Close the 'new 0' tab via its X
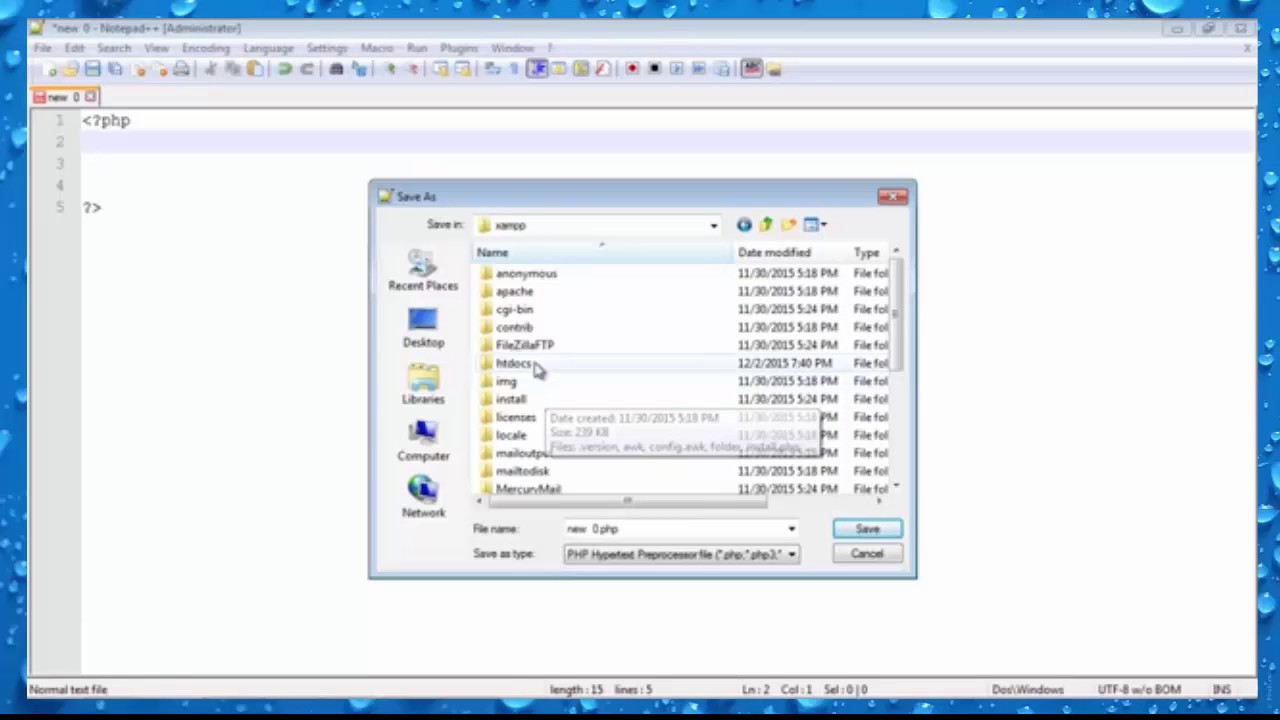This screenshot has width=1280, height=720. coord(90,97)
